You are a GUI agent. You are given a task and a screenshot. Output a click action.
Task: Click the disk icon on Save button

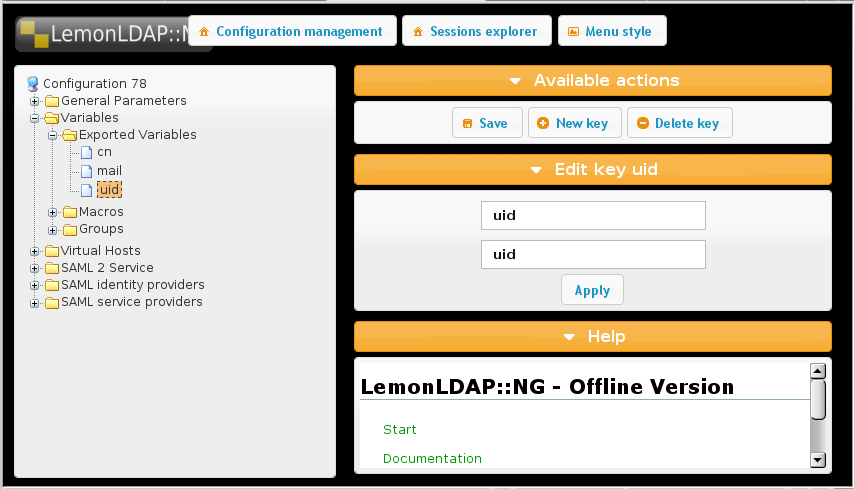(x=467, y=124)
